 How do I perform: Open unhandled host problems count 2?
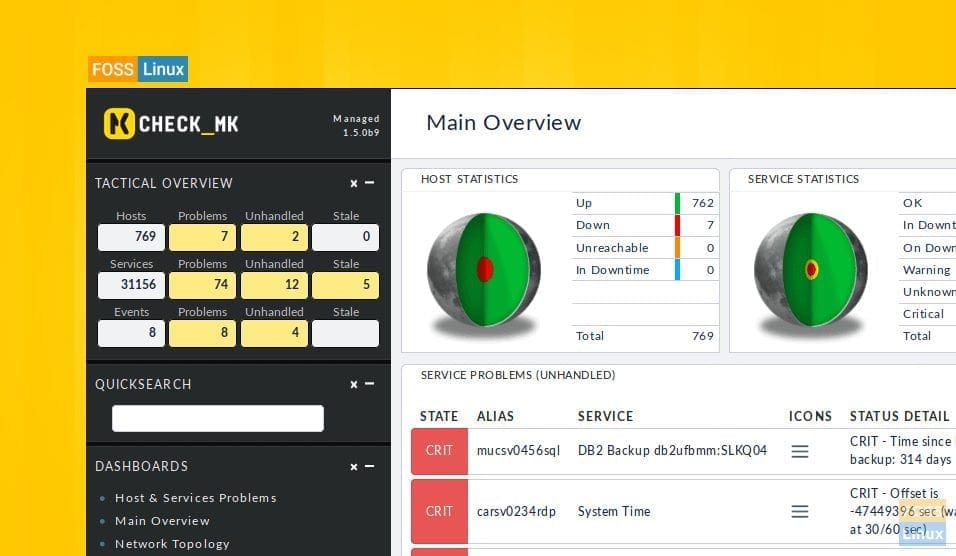(274, 237)
